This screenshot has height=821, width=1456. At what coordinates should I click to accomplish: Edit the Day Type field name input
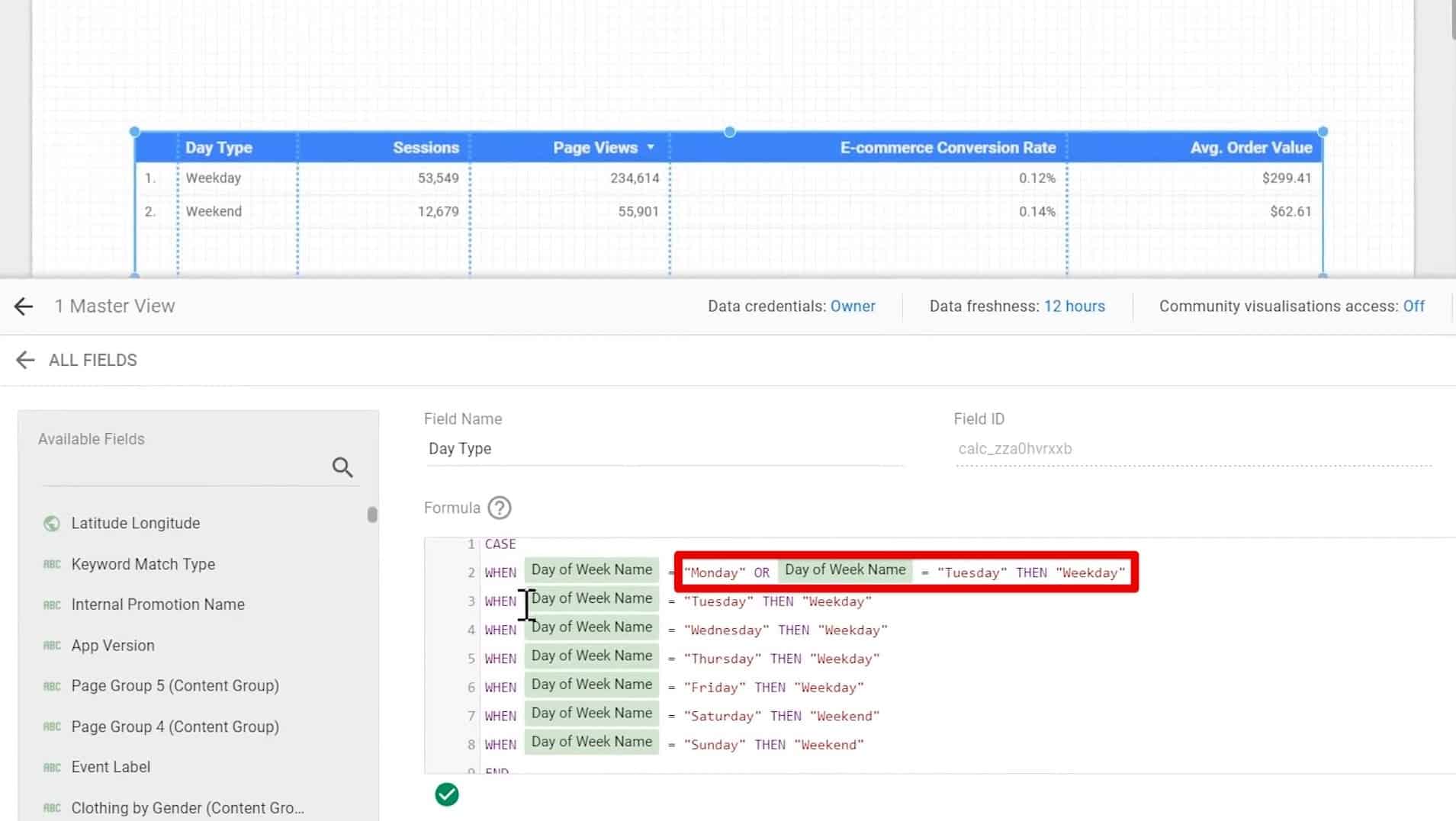click(534, 448)
